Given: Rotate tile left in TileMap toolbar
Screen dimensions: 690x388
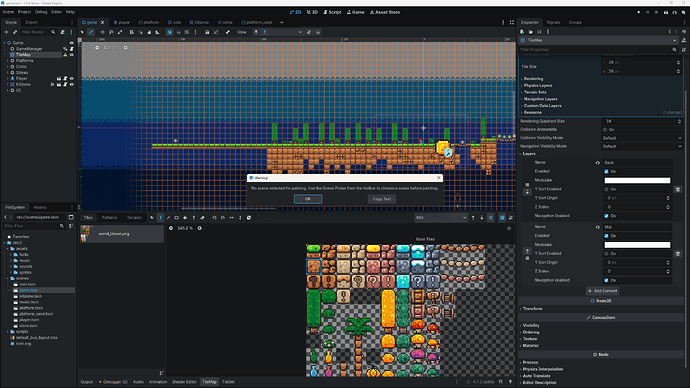Looking at the screenshot, I should point(214,217).
